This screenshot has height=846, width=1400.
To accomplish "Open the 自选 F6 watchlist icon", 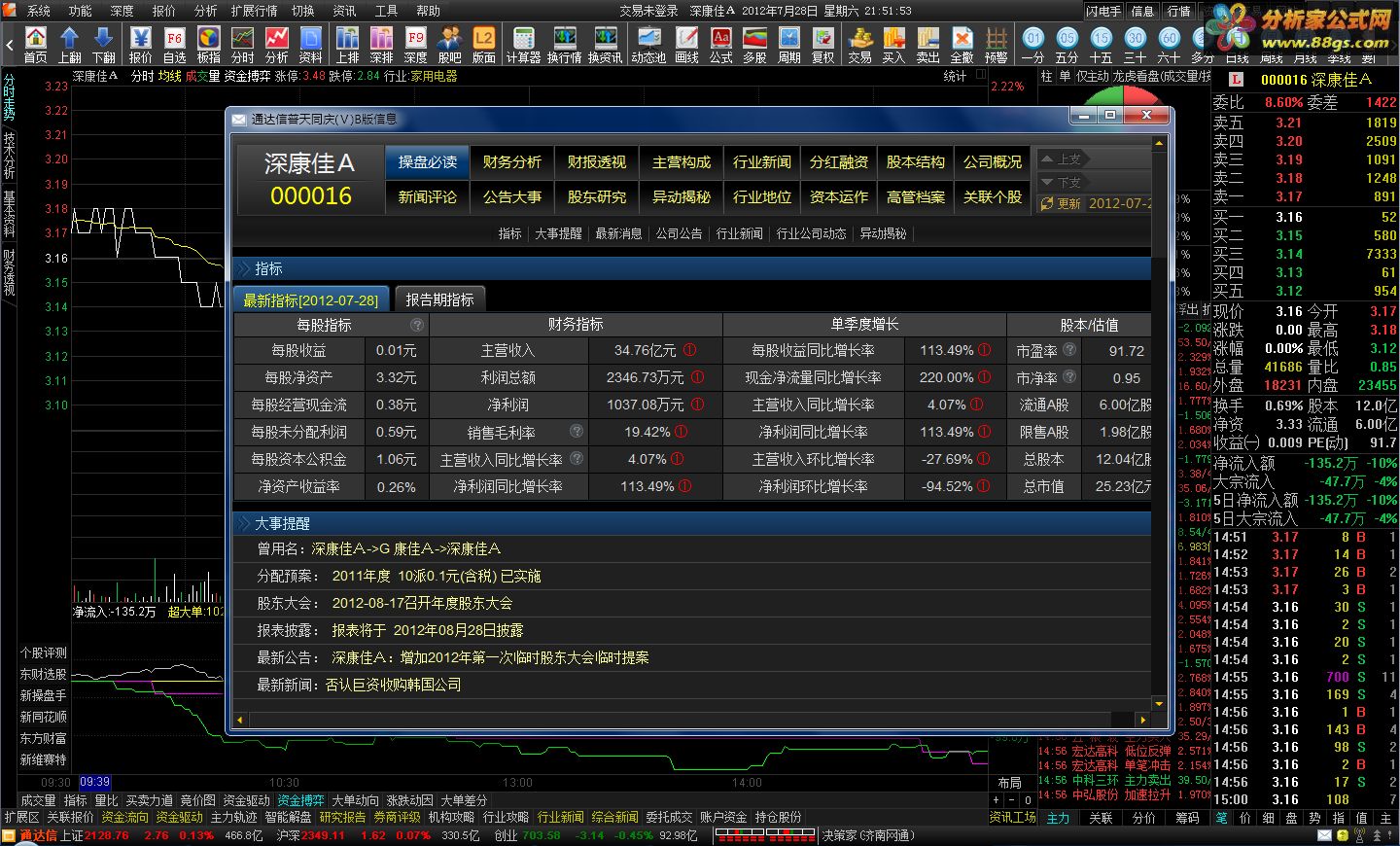I will [x=175, y=44].
